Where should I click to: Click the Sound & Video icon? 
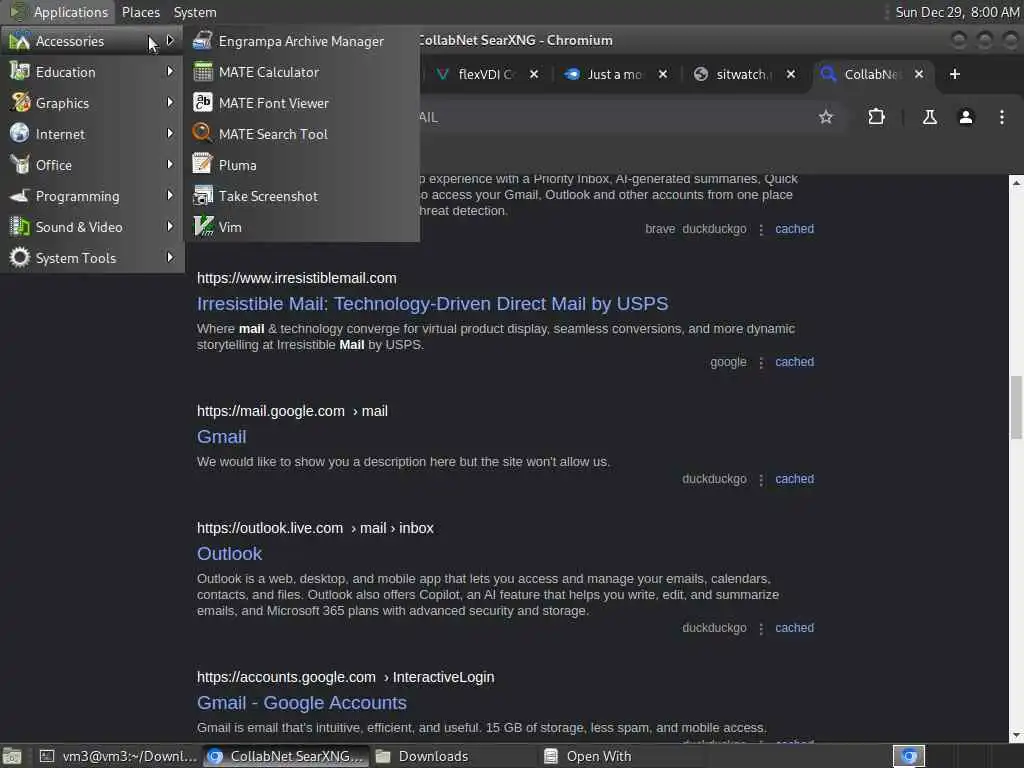tap(20, 227)
